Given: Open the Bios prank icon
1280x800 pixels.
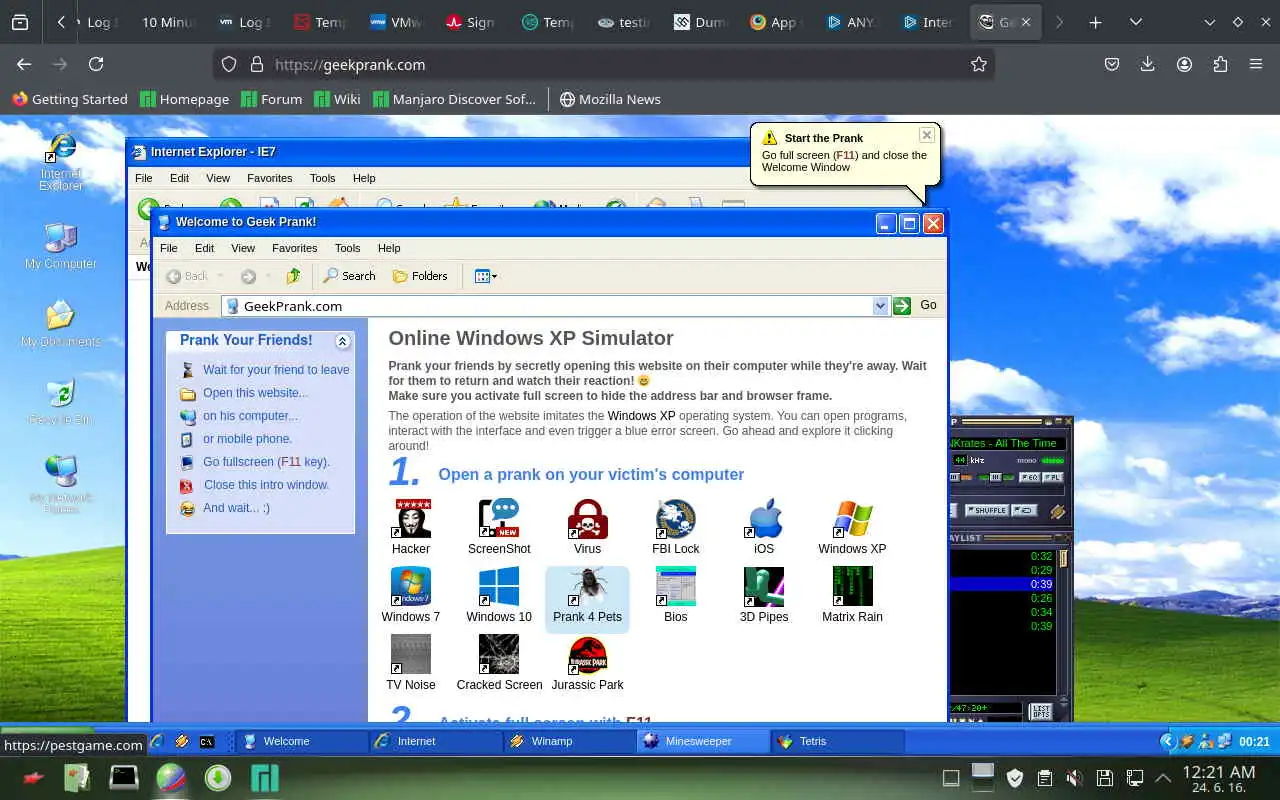Looking at the screenshot, I should click(676, 595).
